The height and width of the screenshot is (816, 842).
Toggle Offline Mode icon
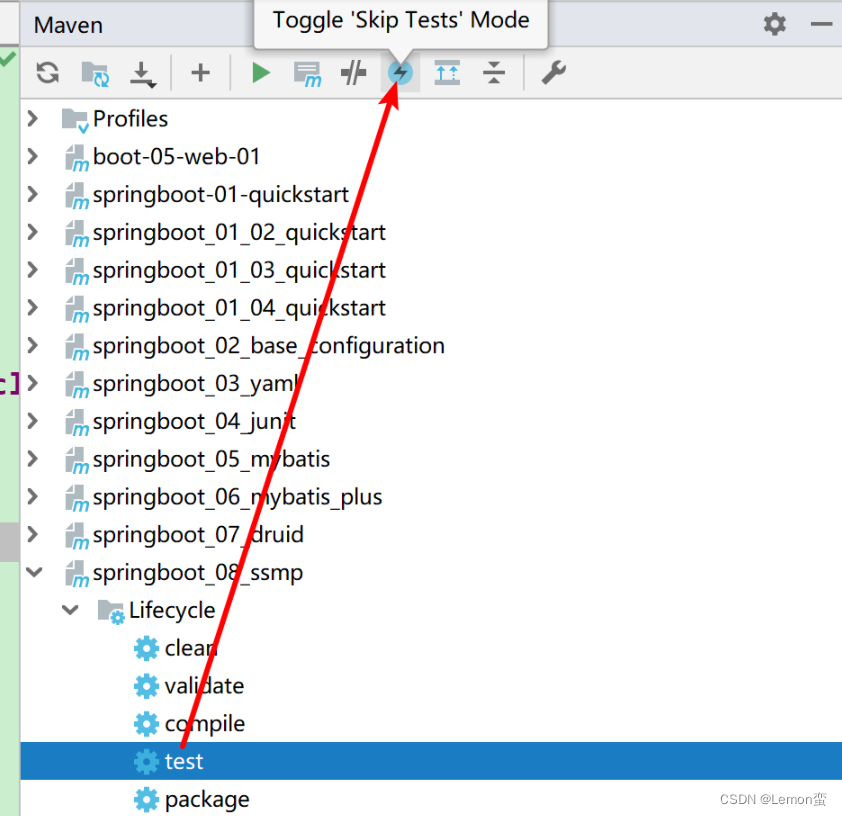point(354,72)
